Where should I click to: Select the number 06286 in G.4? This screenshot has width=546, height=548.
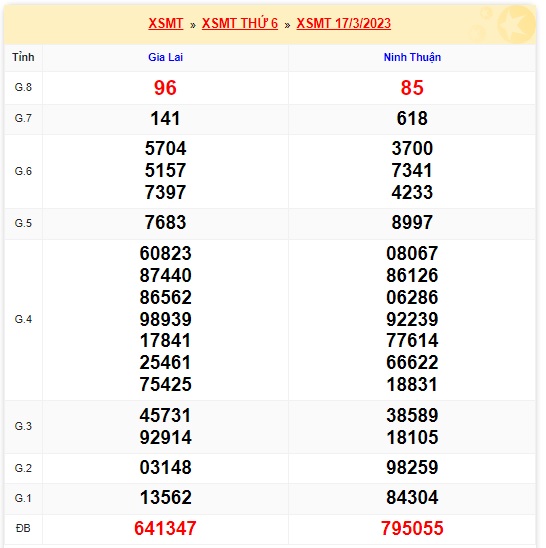[x=412, y=297]
